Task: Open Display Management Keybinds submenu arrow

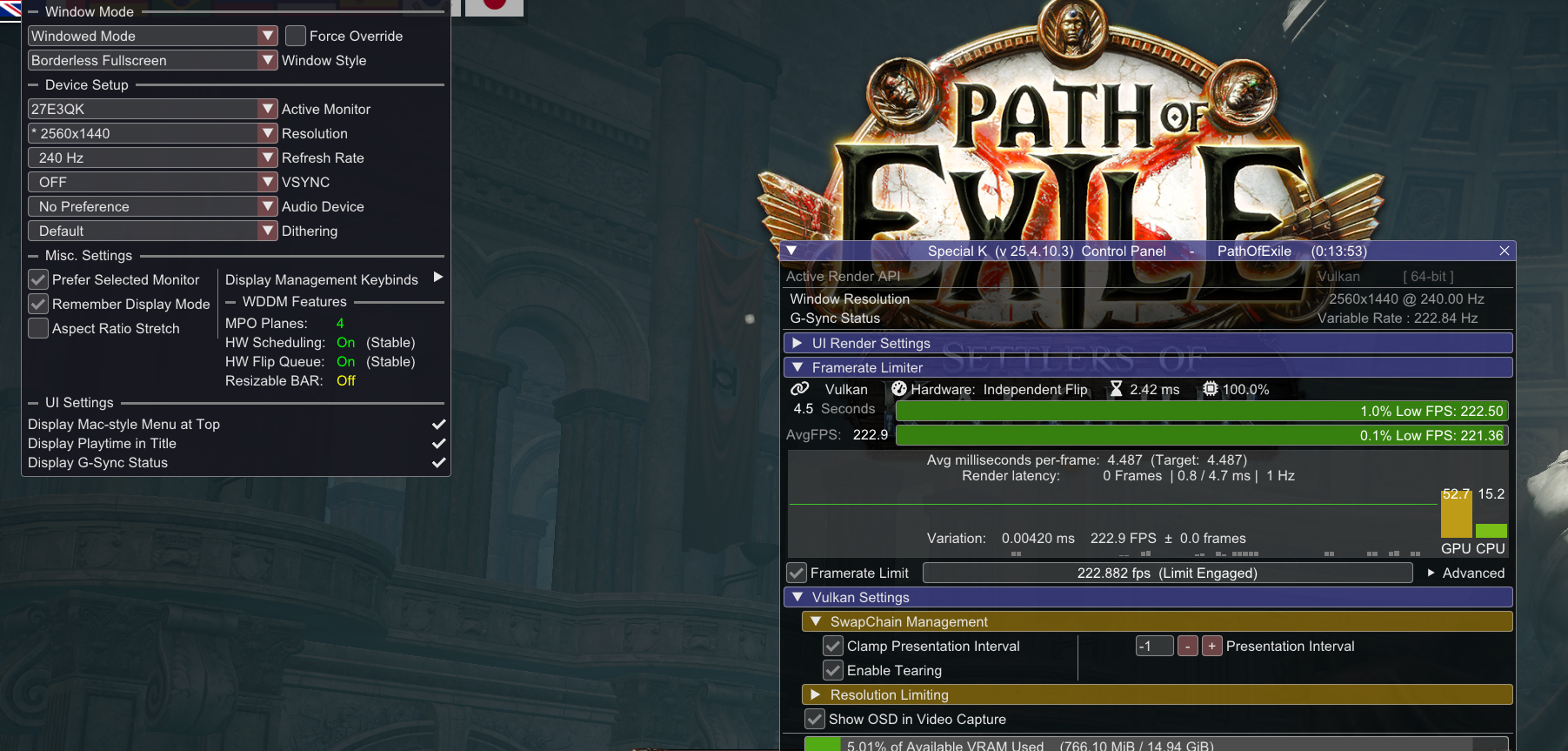Action: tap(438, 278)
